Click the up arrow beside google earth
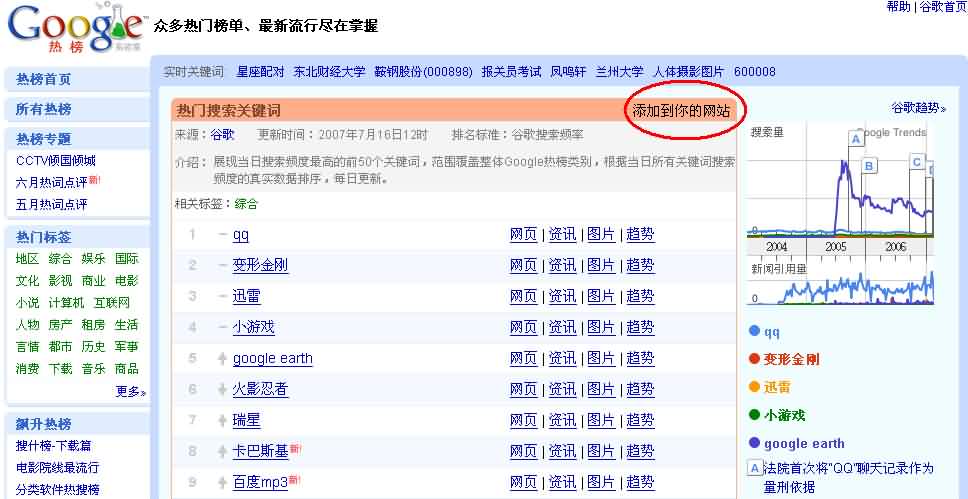Image resolution: width=968 pixels, height=499 pixels. tap(223, 359)
